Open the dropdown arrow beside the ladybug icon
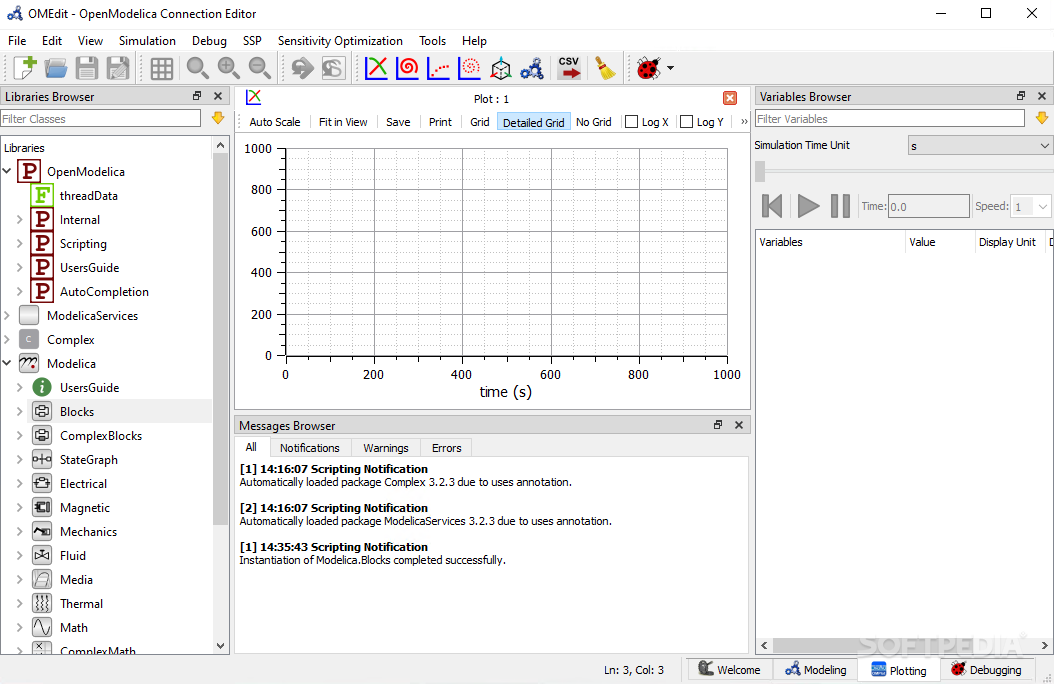Image resolution: width=1054 pixels, height=684 pixels. click(670, 68)
